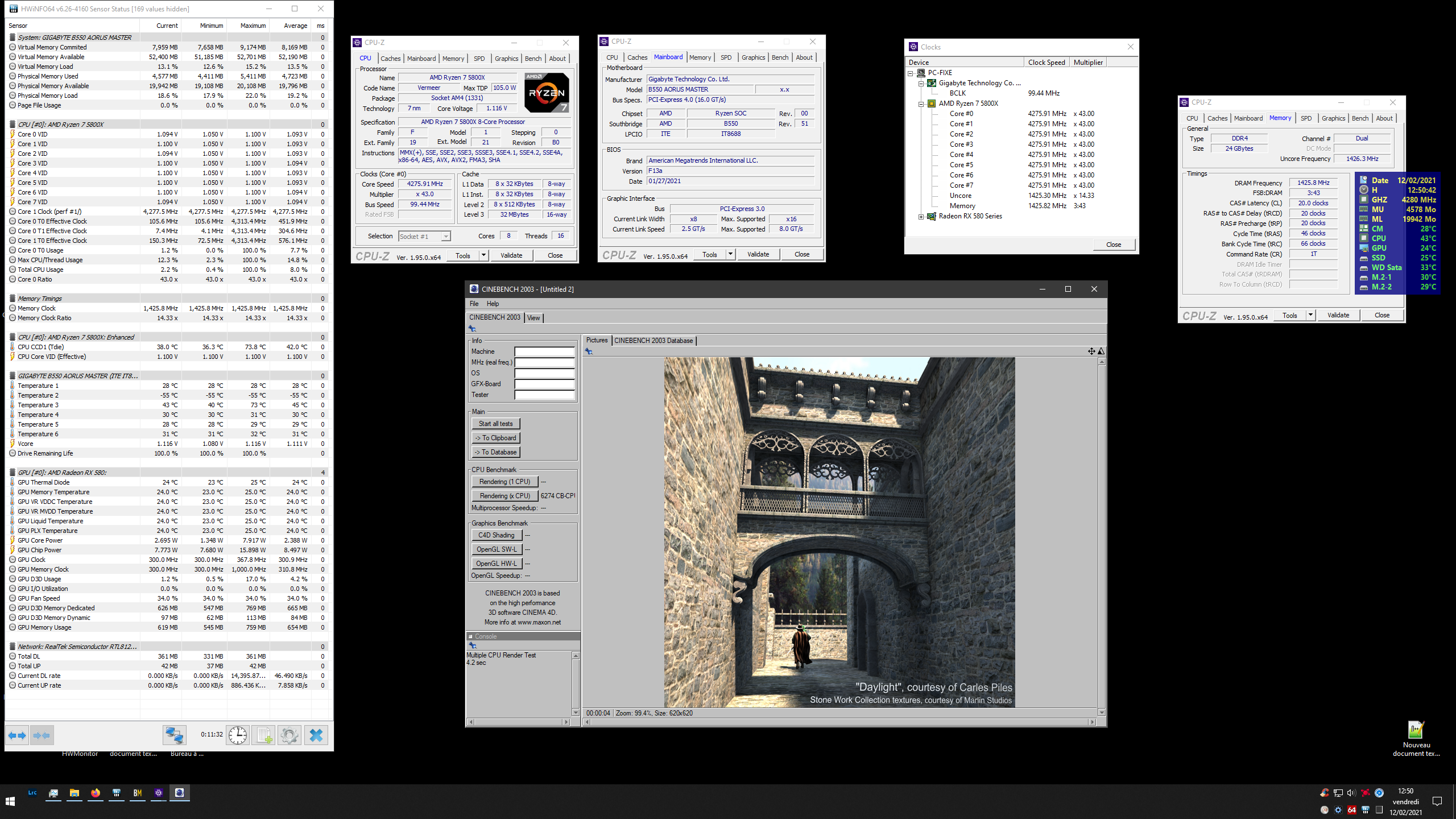The width and height of the screenshot is (1456, 819).
Task: Click Cinebench zoom triangle icon
Action: [x=1101, y=351]
